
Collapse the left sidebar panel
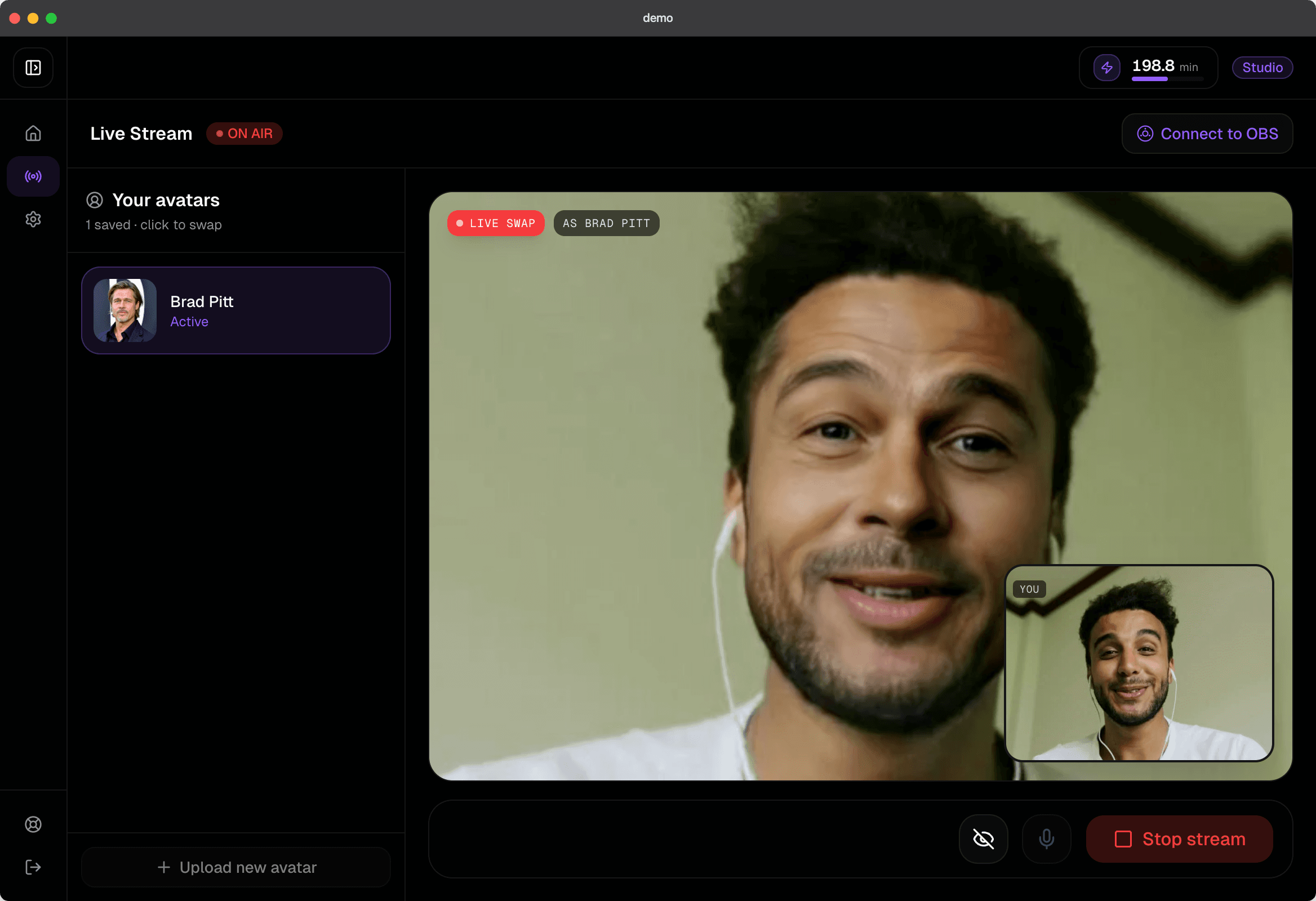(33, 68)
